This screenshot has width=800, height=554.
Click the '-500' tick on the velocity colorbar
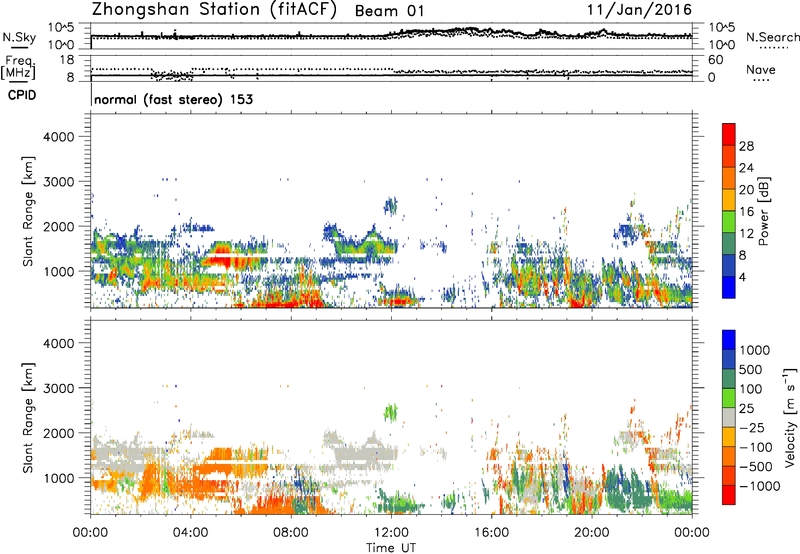[x=756, y=467]
